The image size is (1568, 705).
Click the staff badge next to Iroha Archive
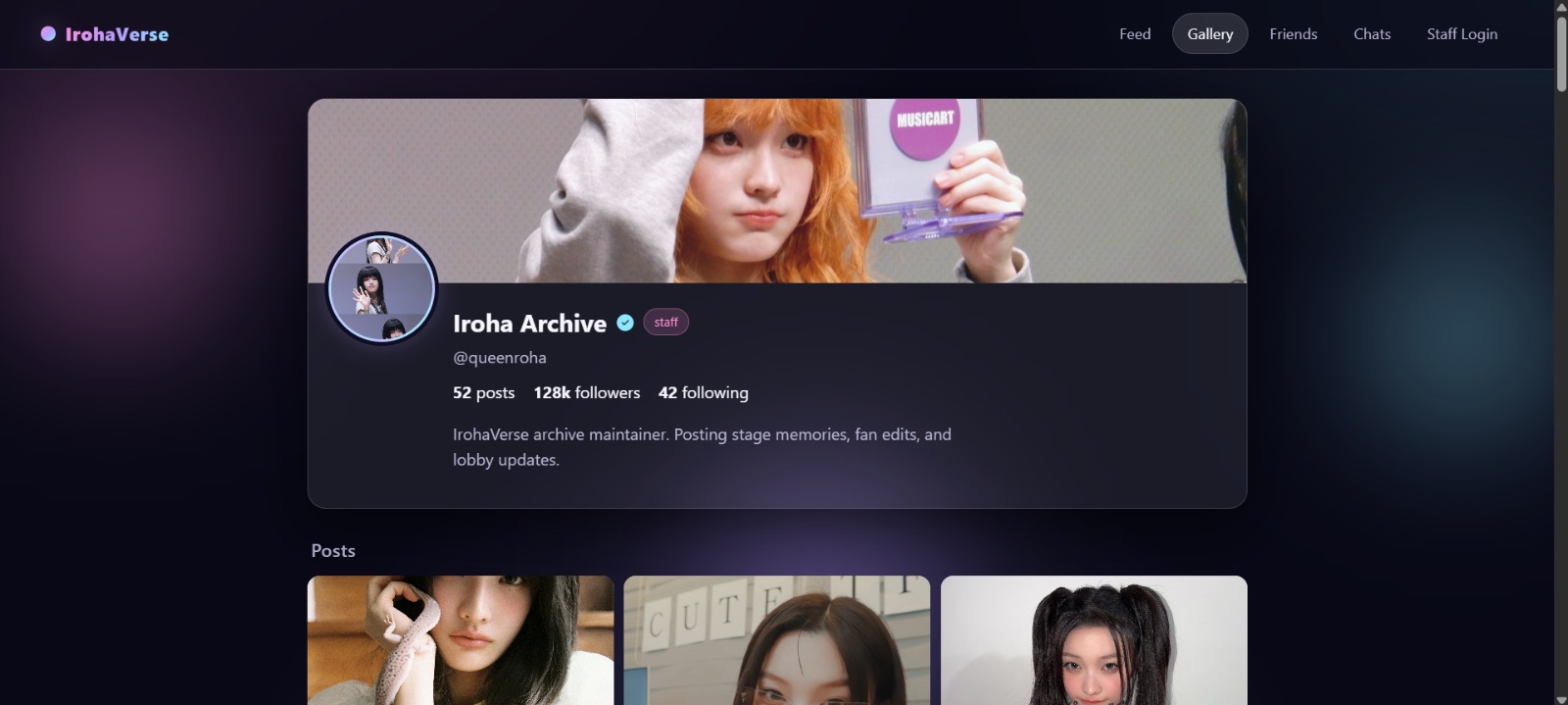(x=666, y=322)
